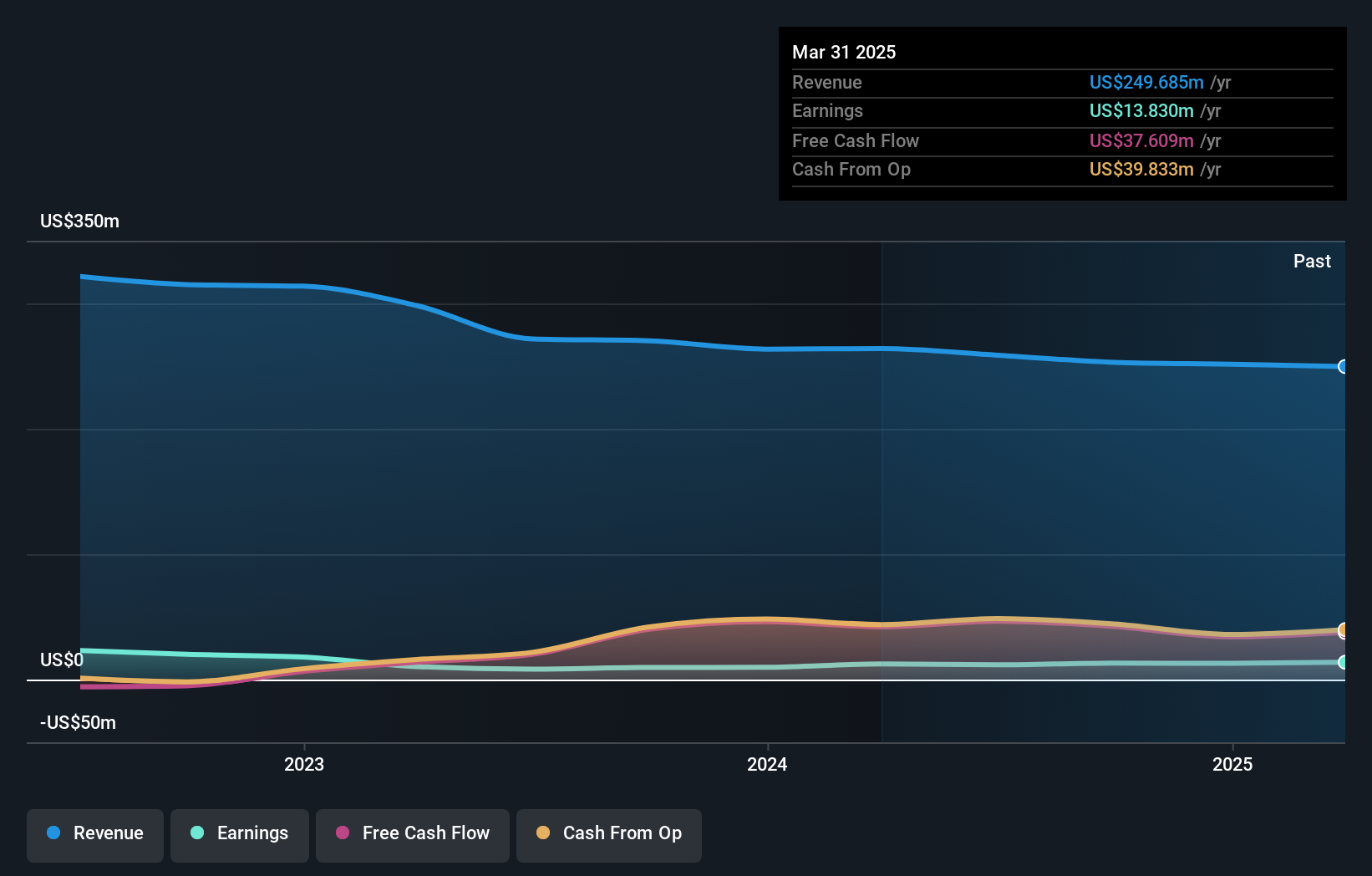Click the blue Revenue end-point marker
The height and width of the screenshot is (876, 1372).
(x=1344, y=366)
